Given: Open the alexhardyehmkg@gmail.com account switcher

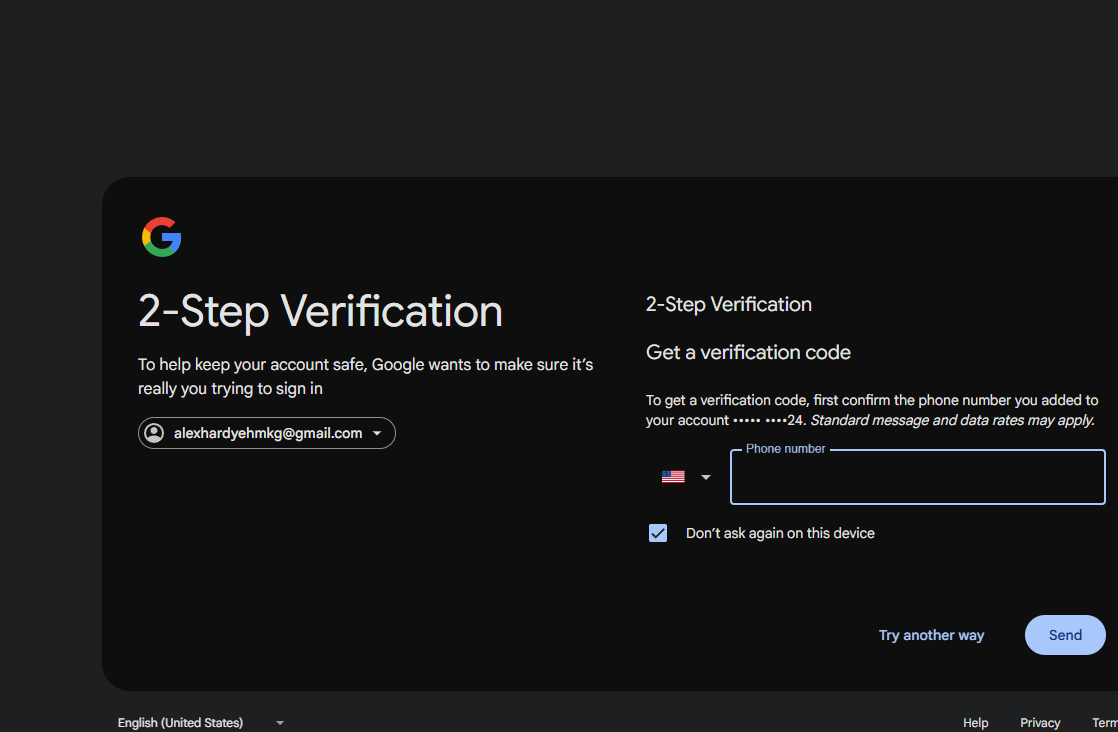Looking at the screenshot, I should click(x=267, y=433).
